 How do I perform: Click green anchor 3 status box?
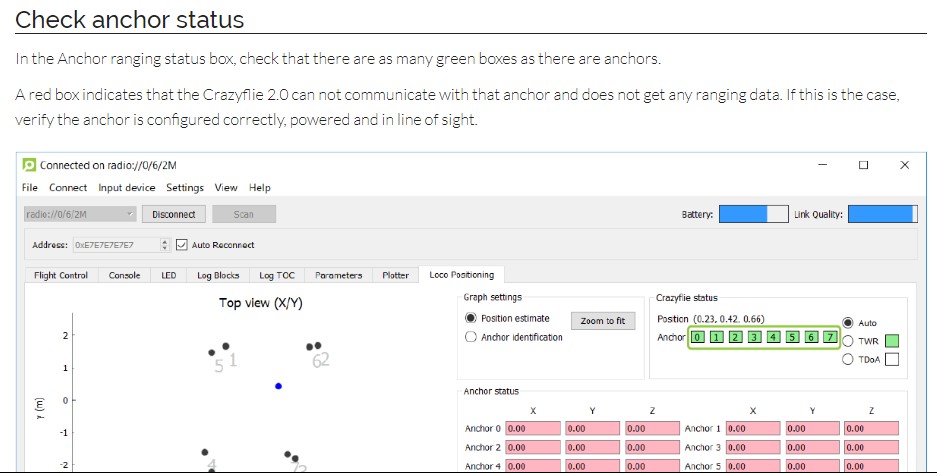754,338
